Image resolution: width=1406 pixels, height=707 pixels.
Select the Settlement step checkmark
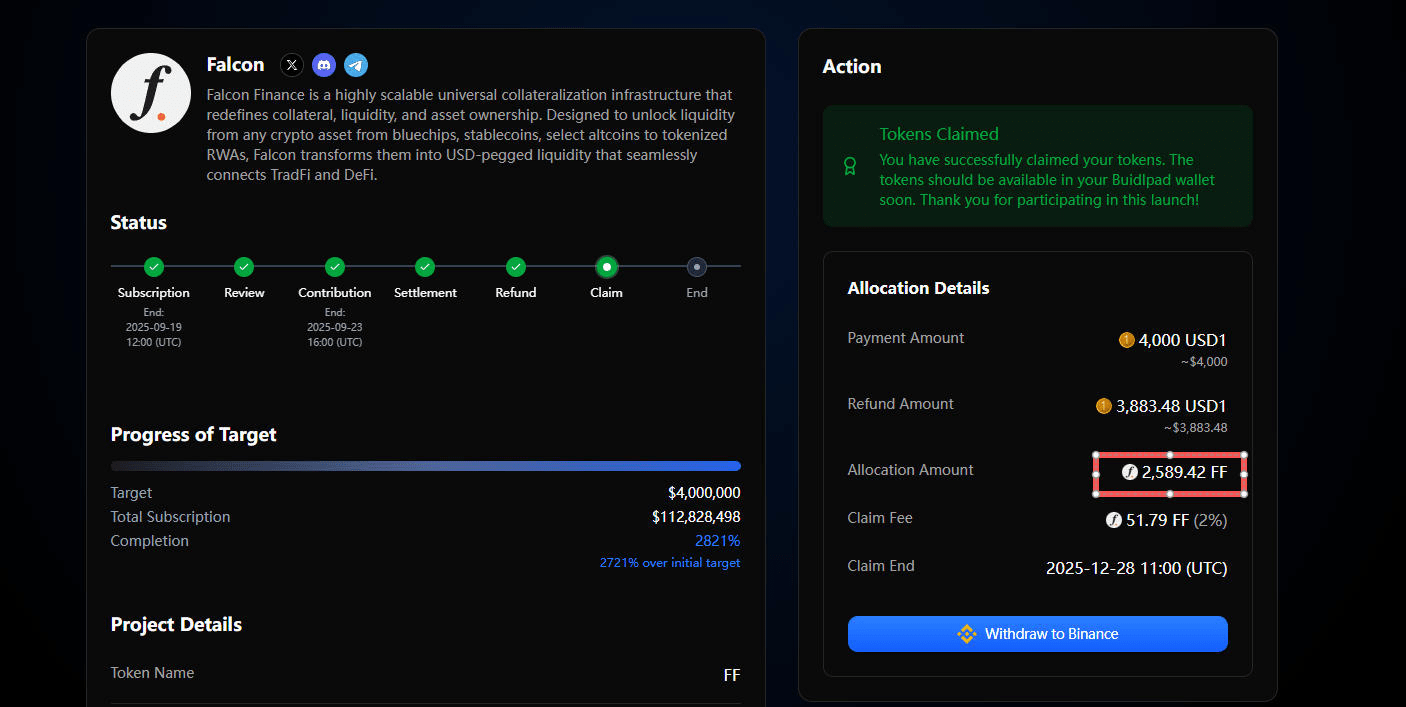pos(425,267)
